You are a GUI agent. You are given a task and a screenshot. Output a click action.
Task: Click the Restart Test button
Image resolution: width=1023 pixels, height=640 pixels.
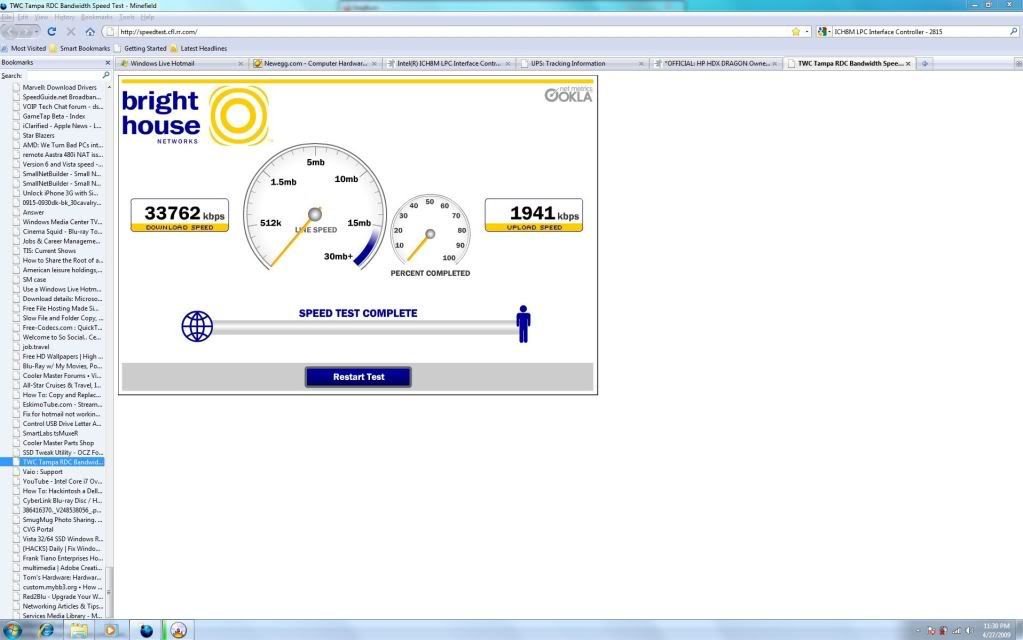[358, 377]
